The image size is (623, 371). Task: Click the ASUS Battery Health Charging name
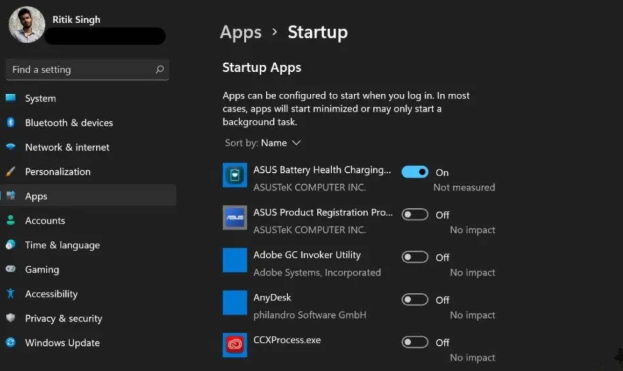322,170
